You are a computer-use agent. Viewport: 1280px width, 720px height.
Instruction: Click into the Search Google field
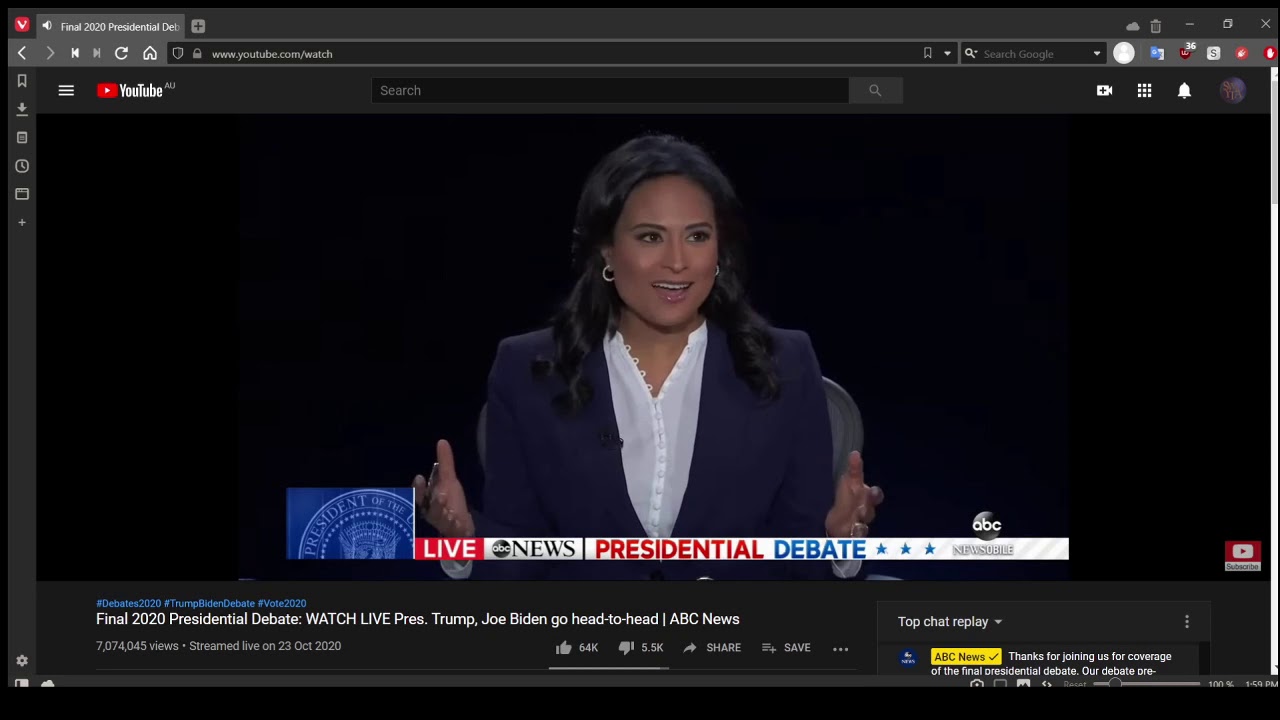click(x=1034, y=53)
